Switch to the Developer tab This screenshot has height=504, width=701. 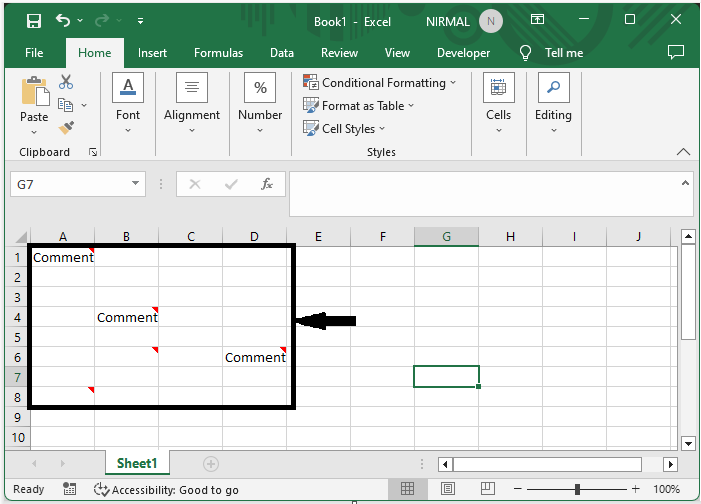[x=463, y=53]
